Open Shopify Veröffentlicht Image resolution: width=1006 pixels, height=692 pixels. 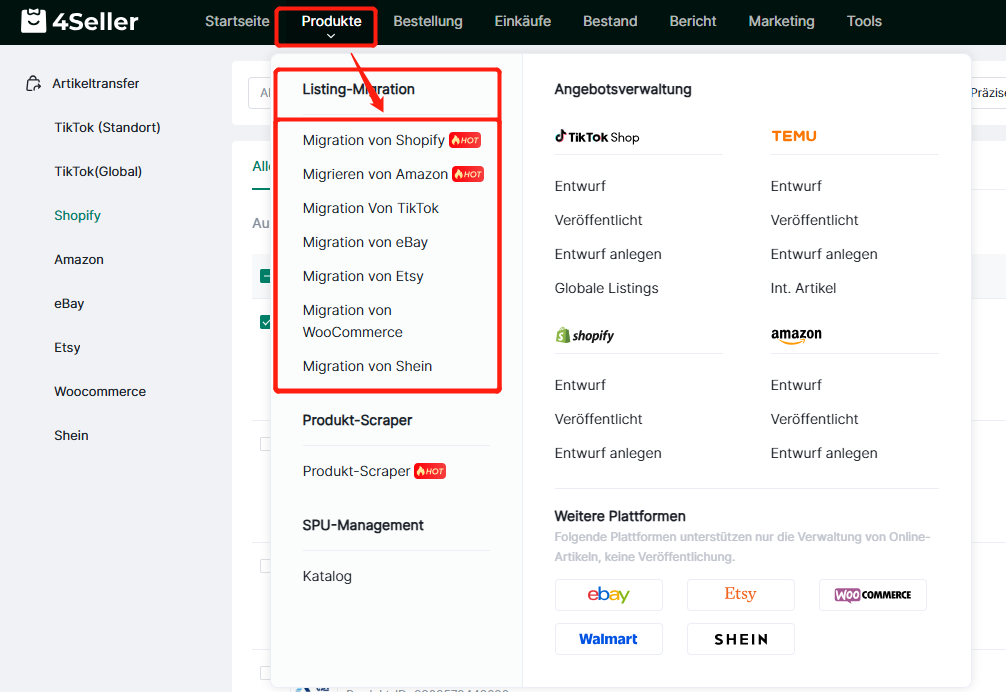pos(598,419)
